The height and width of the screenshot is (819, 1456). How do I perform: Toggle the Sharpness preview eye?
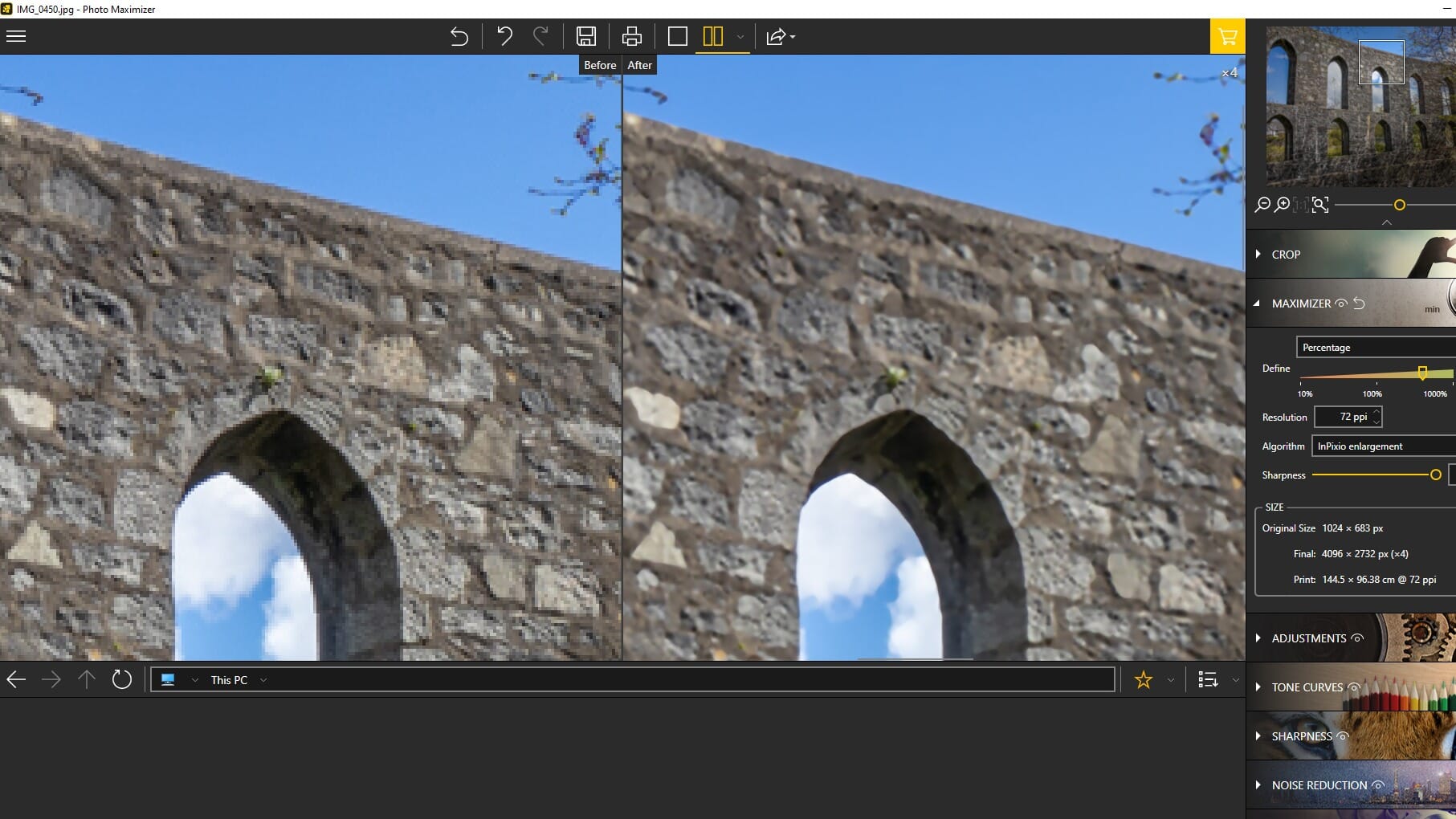tap(1342, 735)
